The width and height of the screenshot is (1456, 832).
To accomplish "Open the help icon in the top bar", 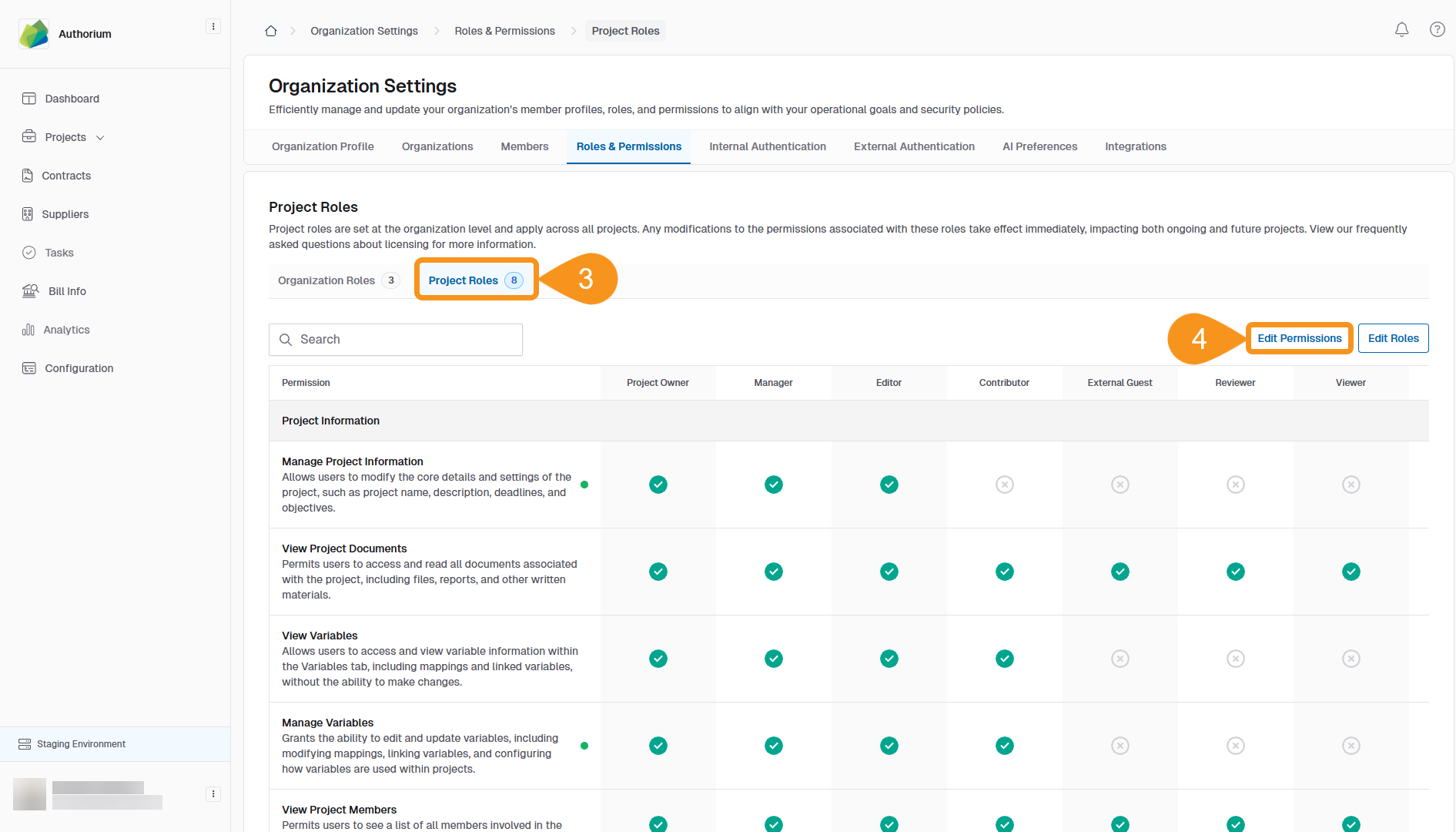I will [1438, 29].
